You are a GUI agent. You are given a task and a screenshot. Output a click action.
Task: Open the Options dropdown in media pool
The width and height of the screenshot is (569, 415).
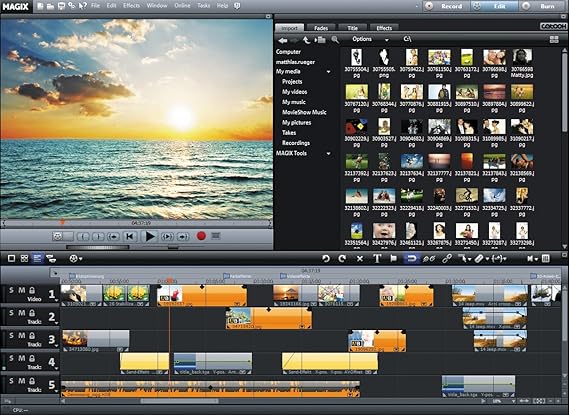(370, 39)
